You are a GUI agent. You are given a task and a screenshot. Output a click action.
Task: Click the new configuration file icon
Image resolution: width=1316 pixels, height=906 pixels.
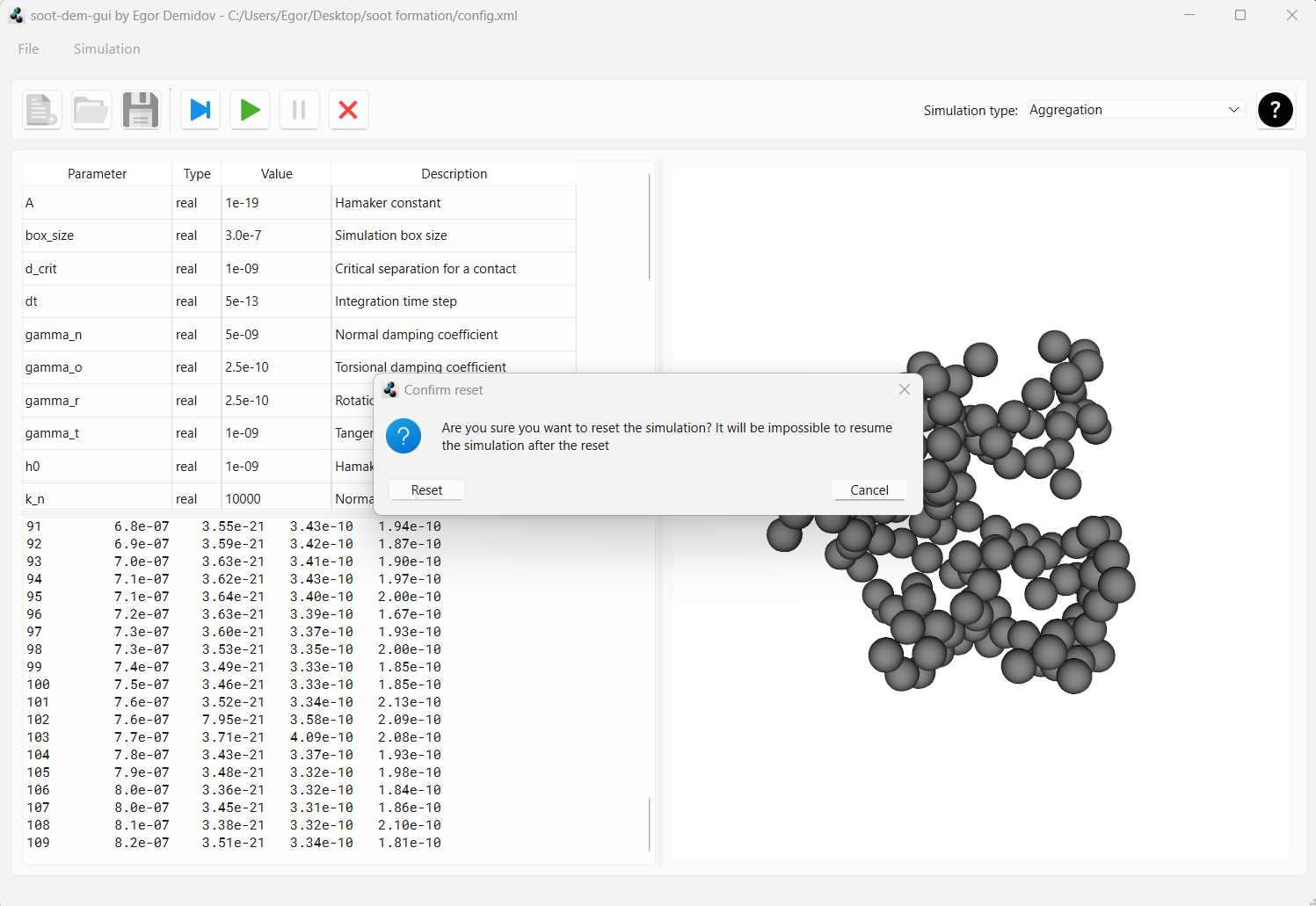[41, 110]
